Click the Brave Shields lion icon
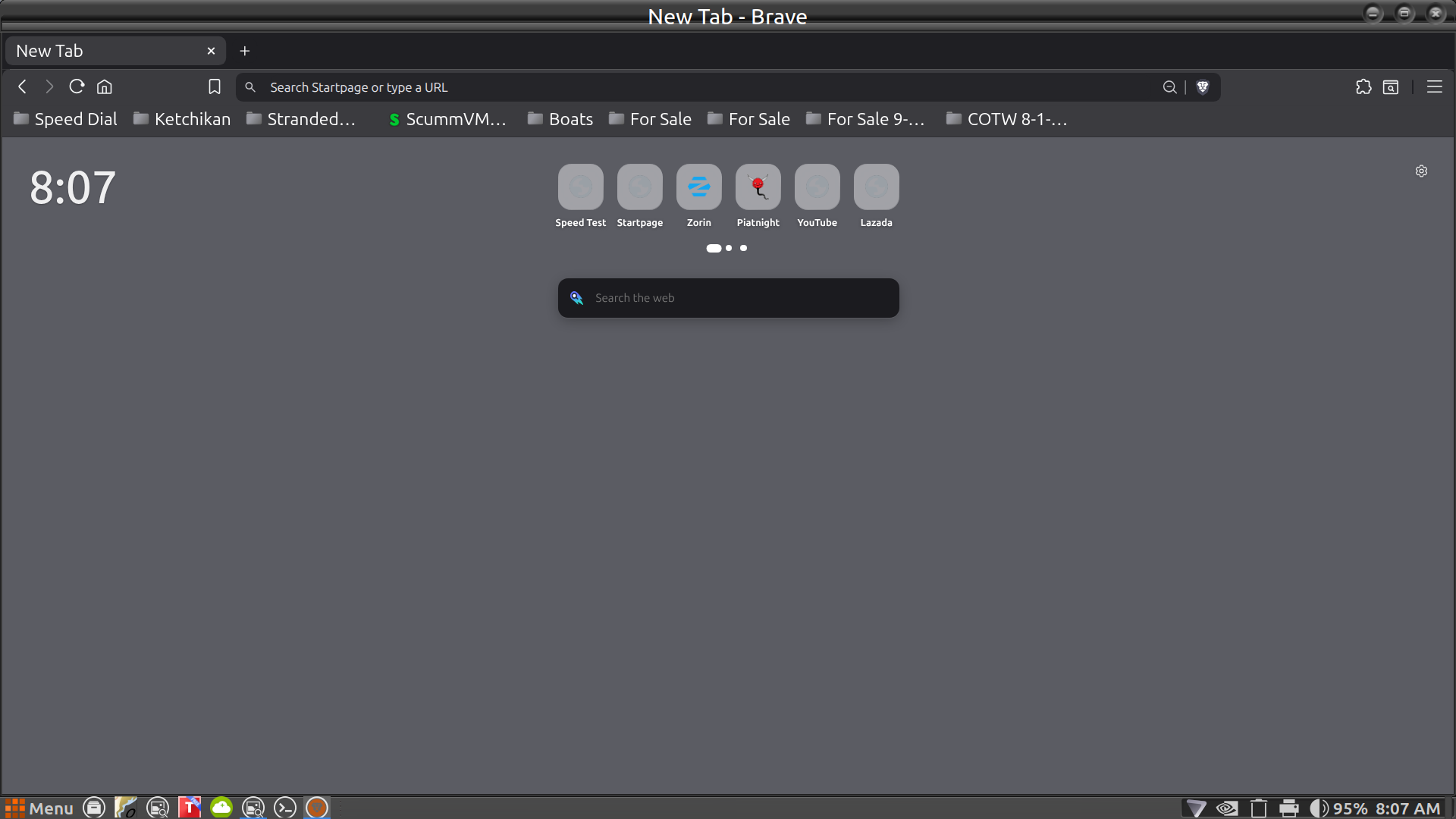The width and height of the screenshot is (1456, 819). 1203,87
